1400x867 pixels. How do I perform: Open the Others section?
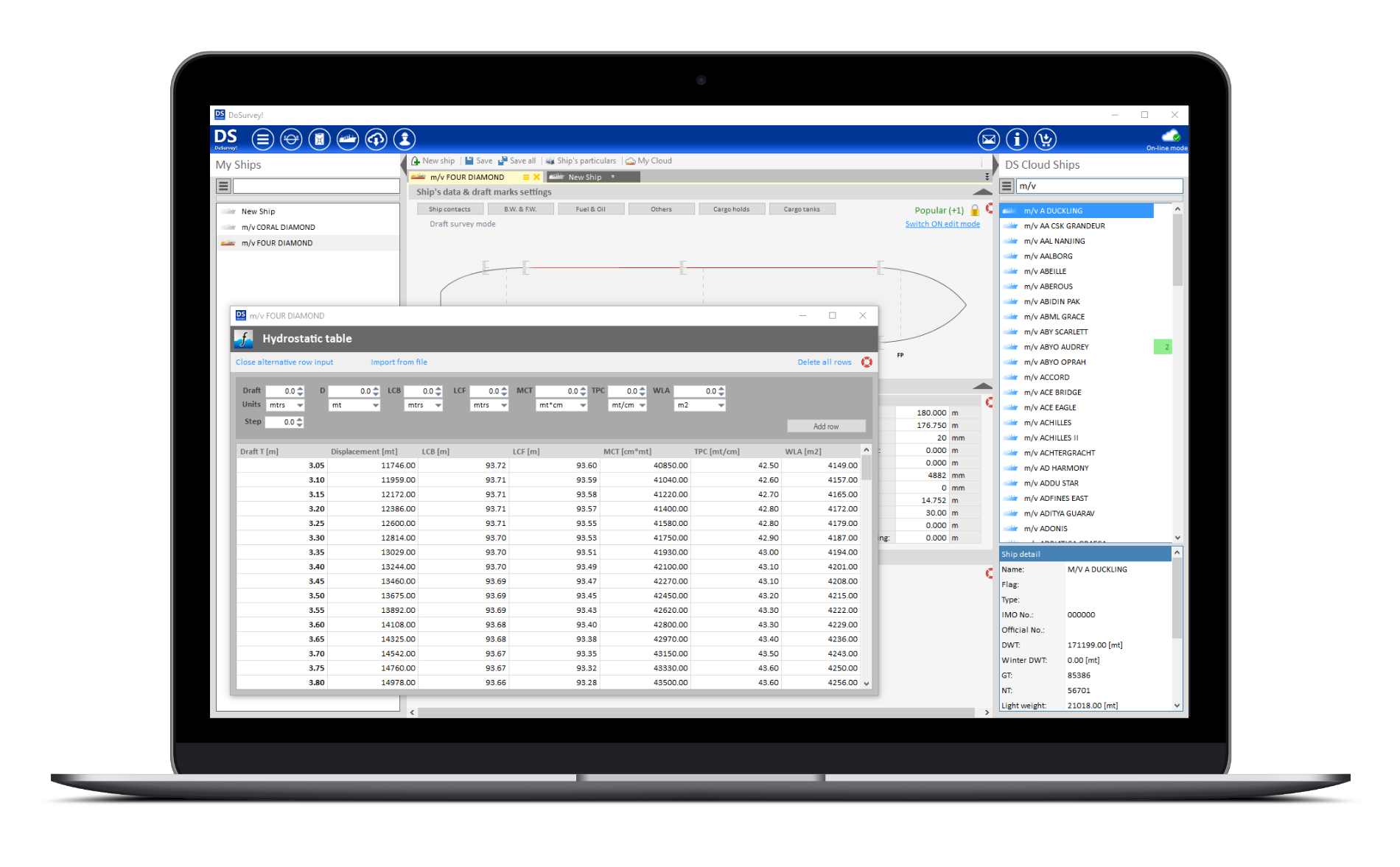point(662,209)
